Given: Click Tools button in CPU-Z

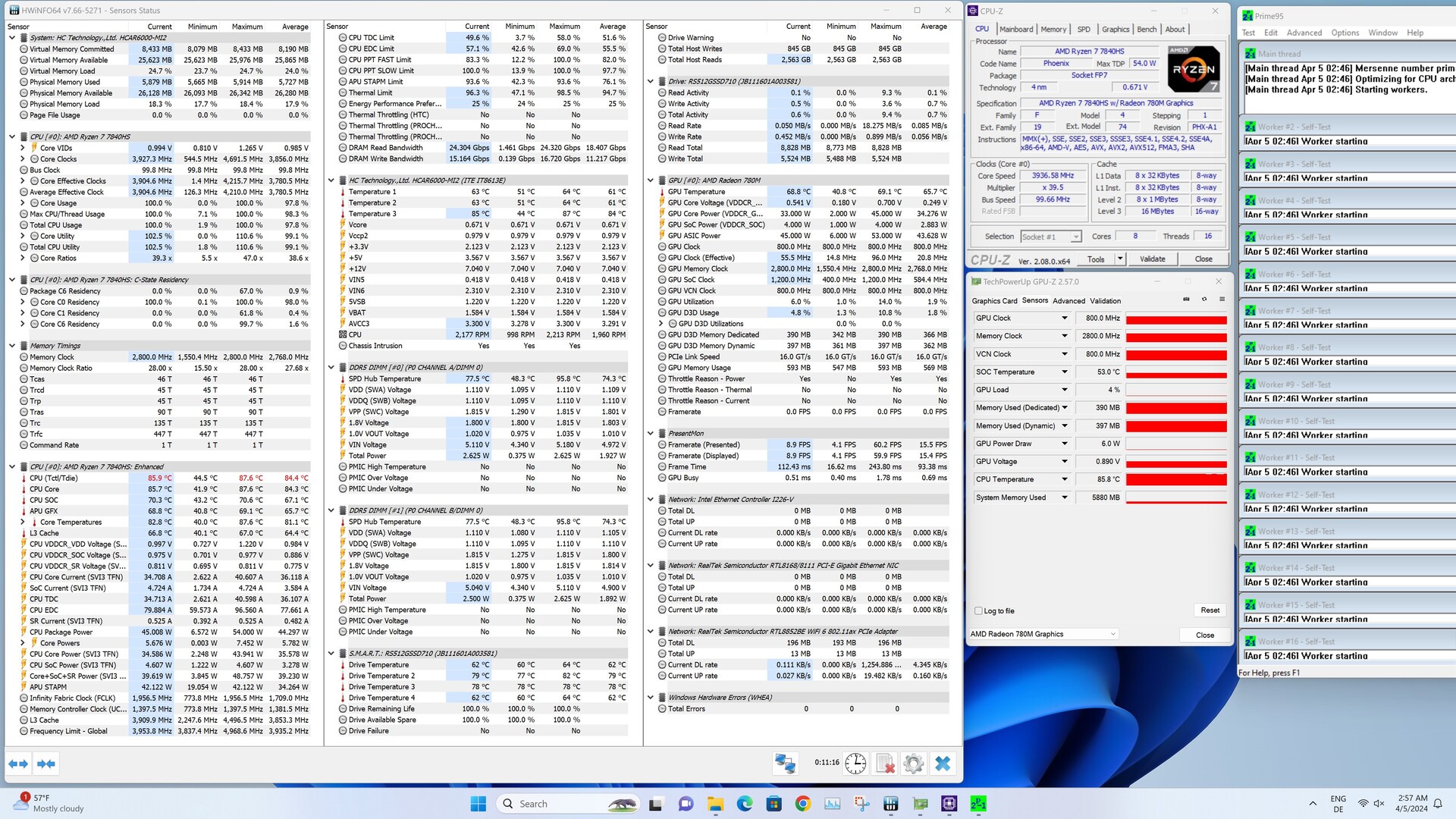Looking at the screenshot, I should 1096,259.
